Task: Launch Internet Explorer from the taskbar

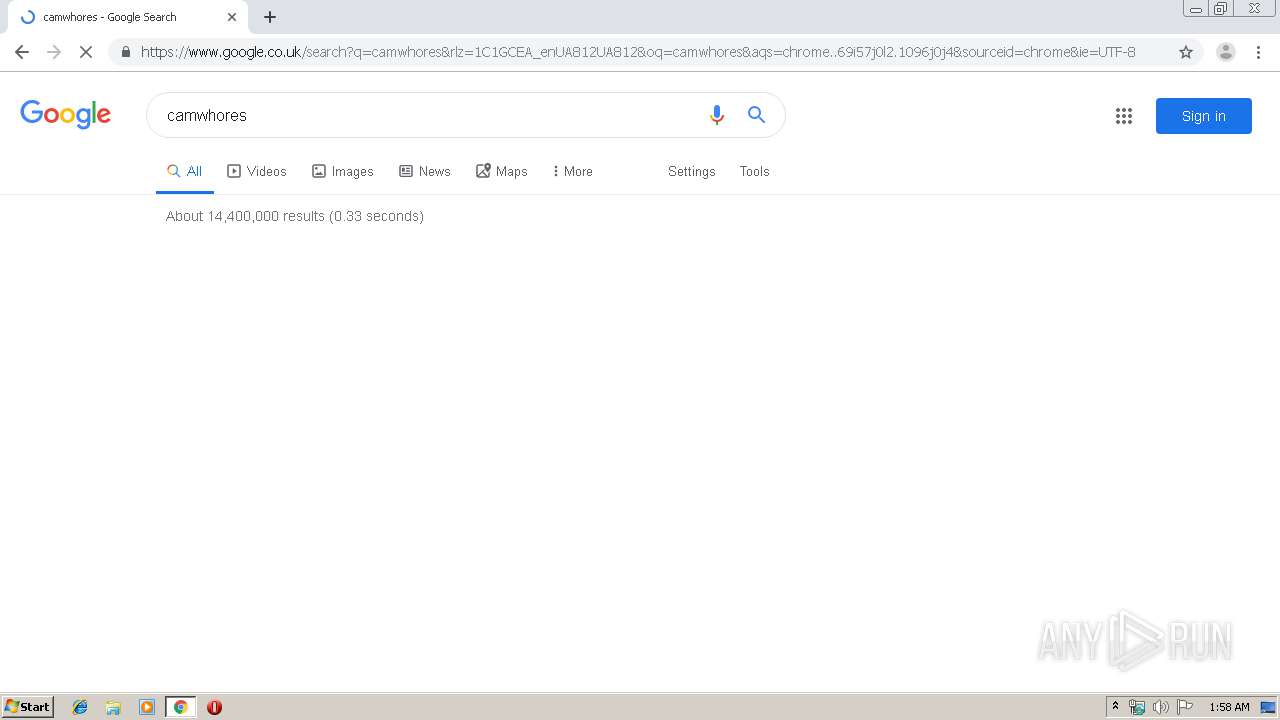Action: [x=80, y=707]
